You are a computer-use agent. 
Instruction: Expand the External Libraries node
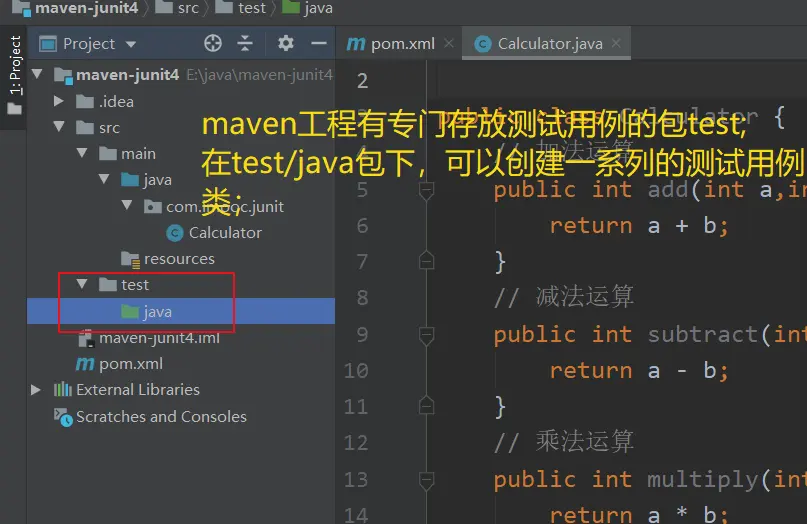(37, 390)
